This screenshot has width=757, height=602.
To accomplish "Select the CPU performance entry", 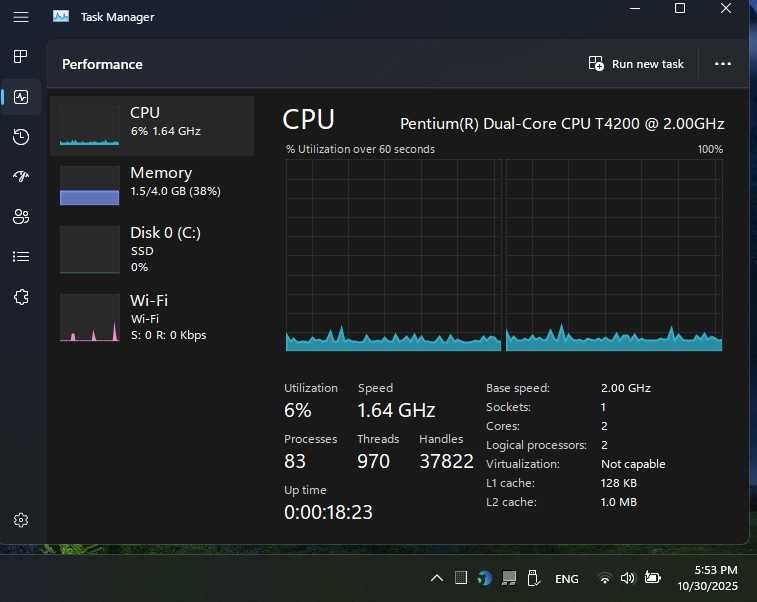I will [152, 126].
